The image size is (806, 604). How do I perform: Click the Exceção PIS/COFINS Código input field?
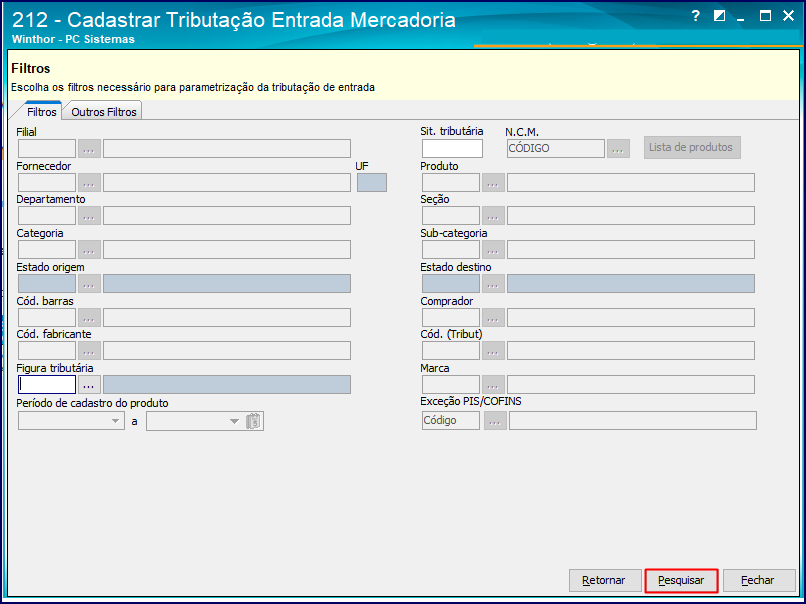pyautogui.click(x=451, y=420)
